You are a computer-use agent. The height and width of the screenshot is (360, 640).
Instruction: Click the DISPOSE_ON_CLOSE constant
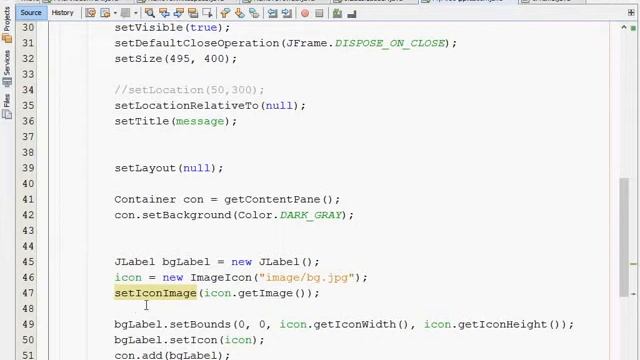click(389, 43)
